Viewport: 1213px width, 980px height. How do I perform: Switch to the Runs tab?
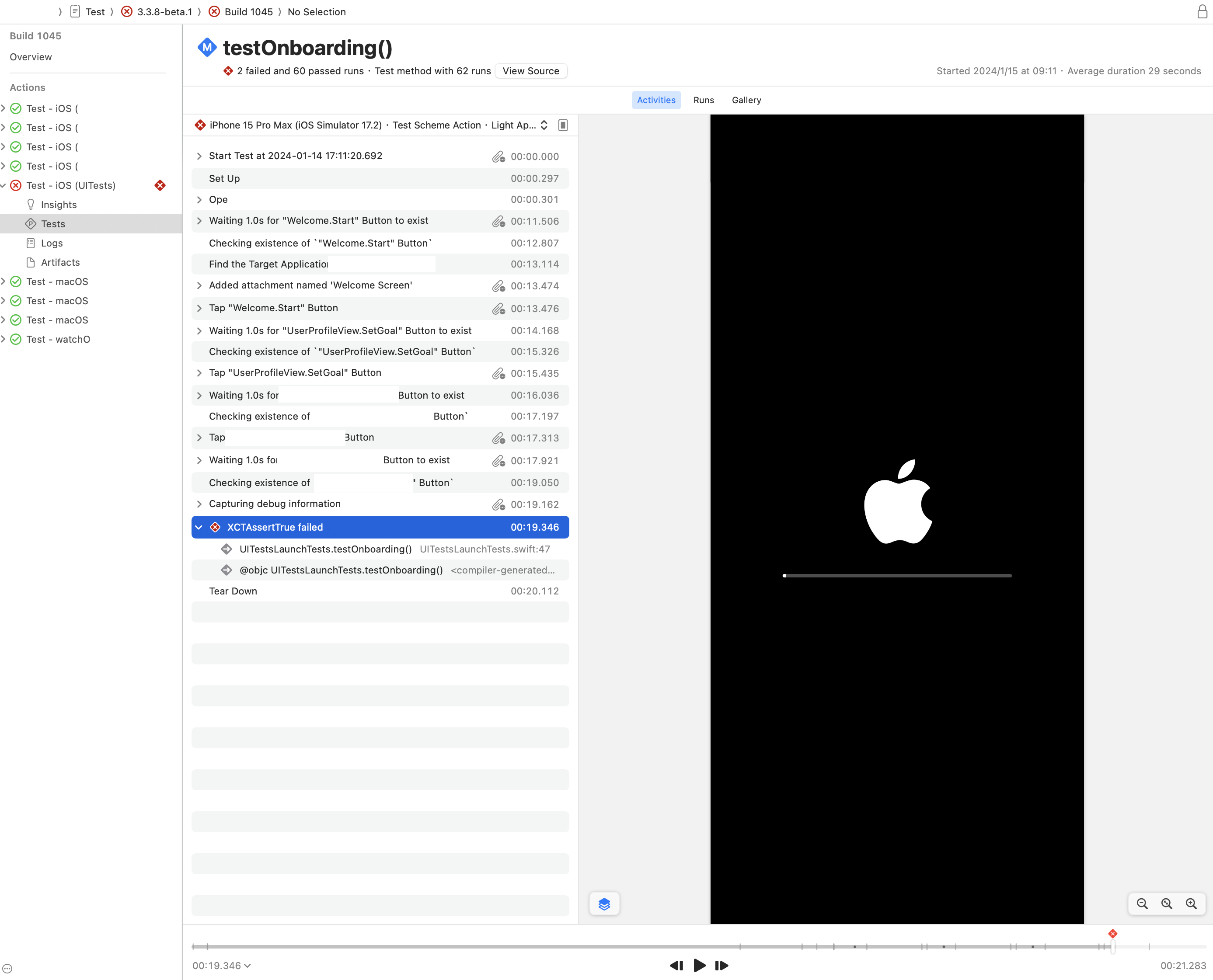coord(703,100)
